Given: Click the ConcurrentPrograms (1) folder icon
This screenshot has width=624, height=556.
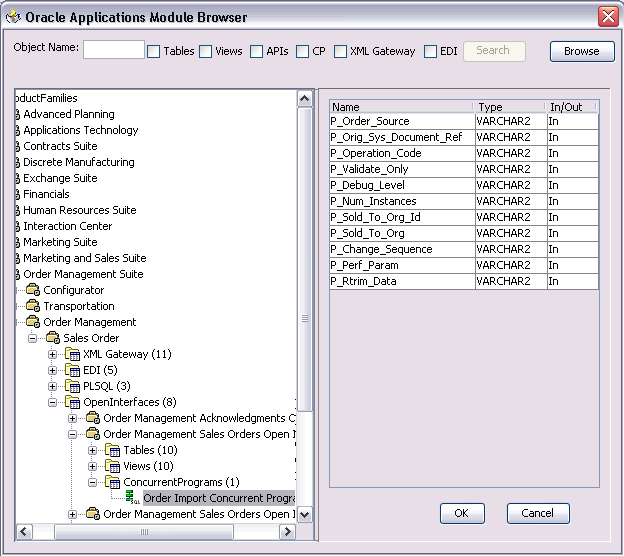Looking at the screenshot, I should [113, 482].
